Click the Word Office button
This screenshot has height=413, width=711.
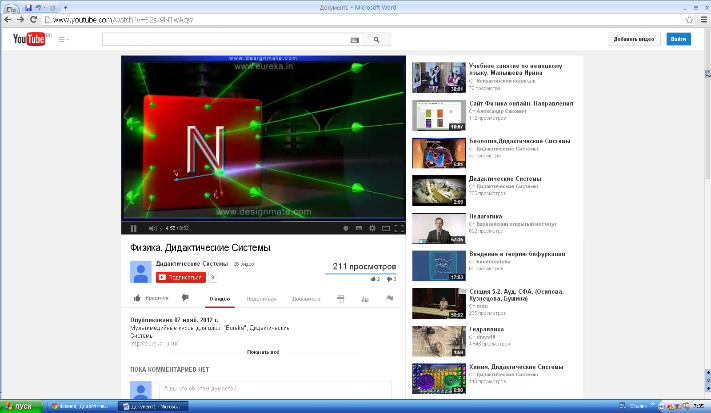[x=11, y=8]
